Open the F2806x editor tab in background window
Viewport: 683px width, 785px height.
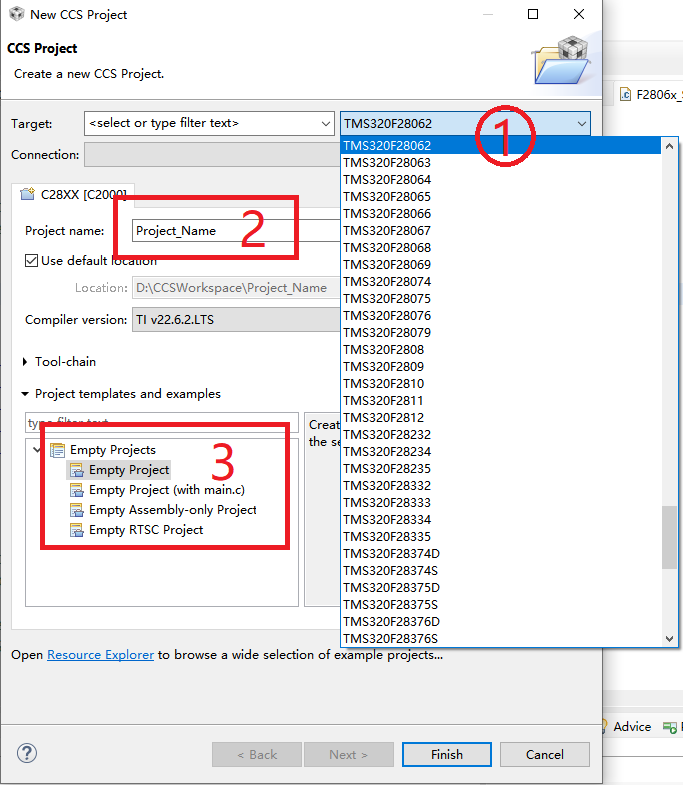tap(651, 94)
